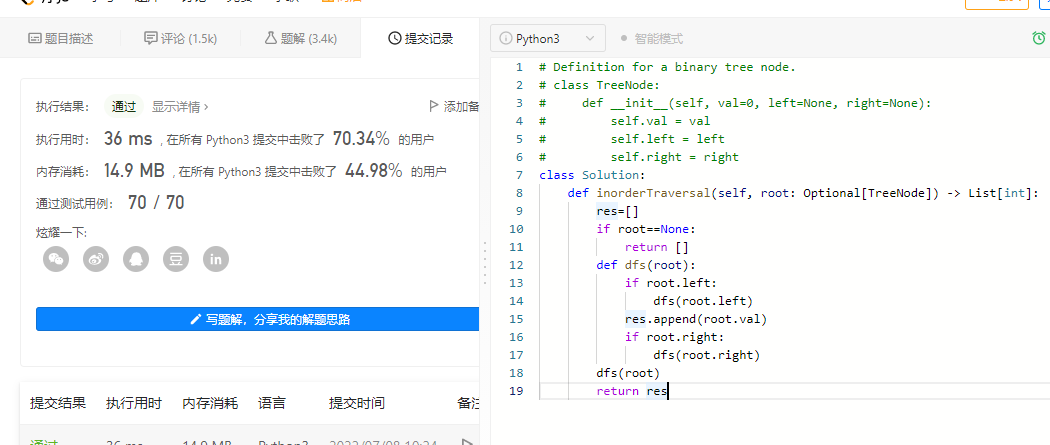Image resolution: width=1050 pixels, height=445 pixels.
Task: Click the '# self.val = val' comment line
Action: pyautogui.click(x=624, y=120)
